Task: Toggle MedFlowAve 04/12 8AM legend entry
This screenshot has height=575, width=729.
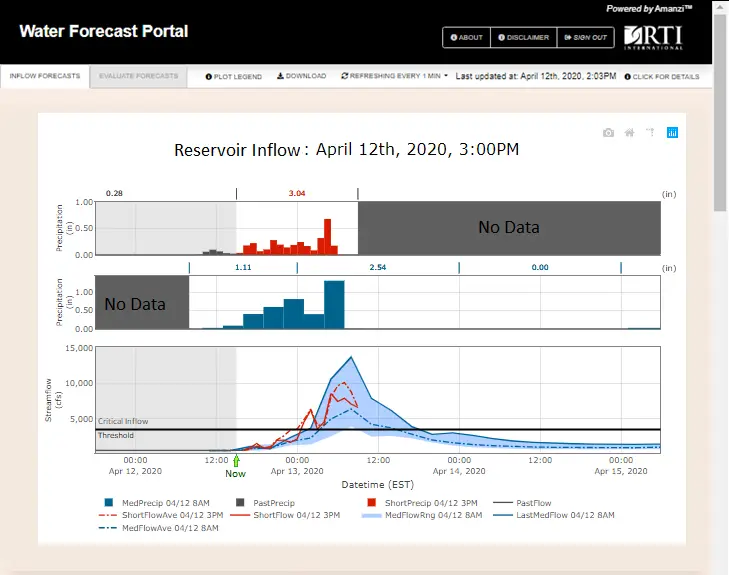Action: point(159,528)
